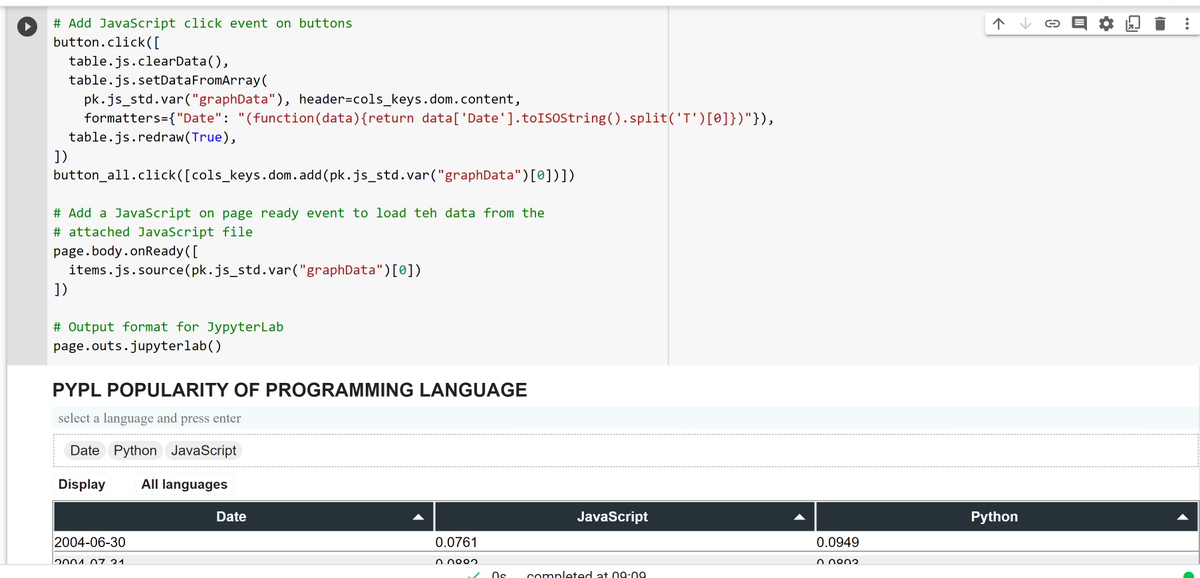Click the green connection status dot

click(x=1187, y=575)
